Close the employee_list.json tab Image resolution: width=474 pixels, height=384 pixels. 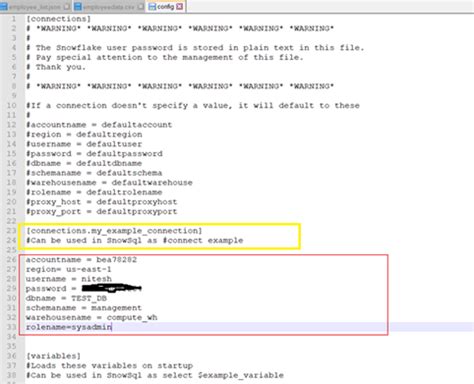pos(67,7)
